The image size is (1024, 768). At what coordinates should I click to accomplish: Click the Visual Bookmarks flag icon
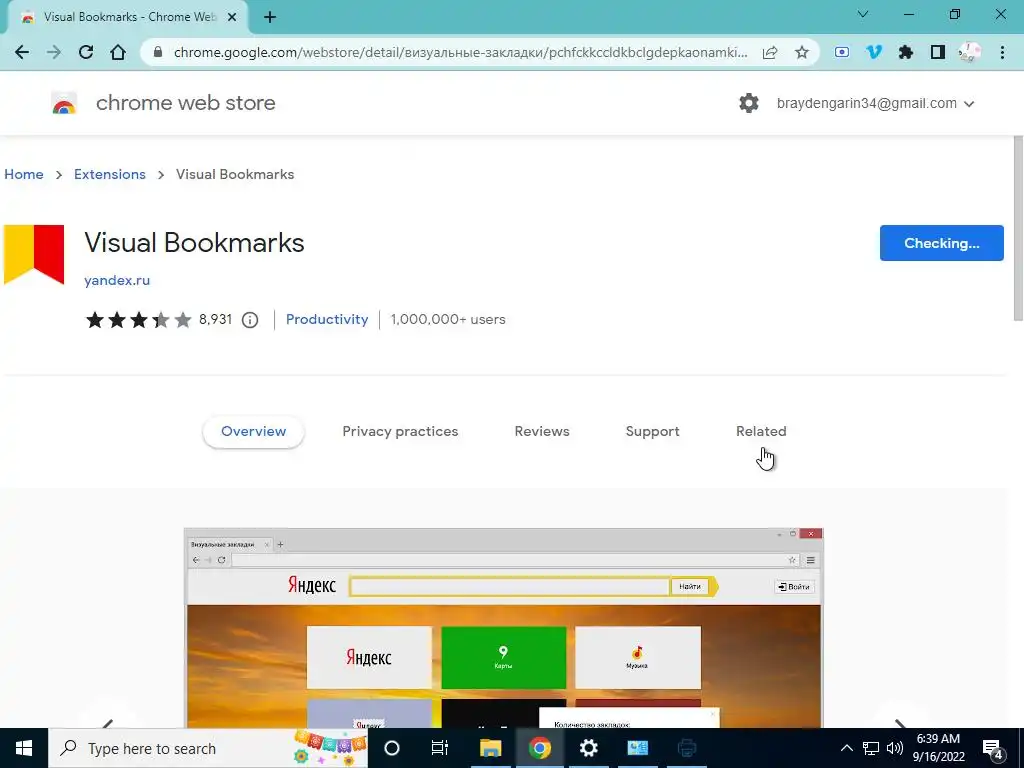pyautogui.click(x=34, y=255)
